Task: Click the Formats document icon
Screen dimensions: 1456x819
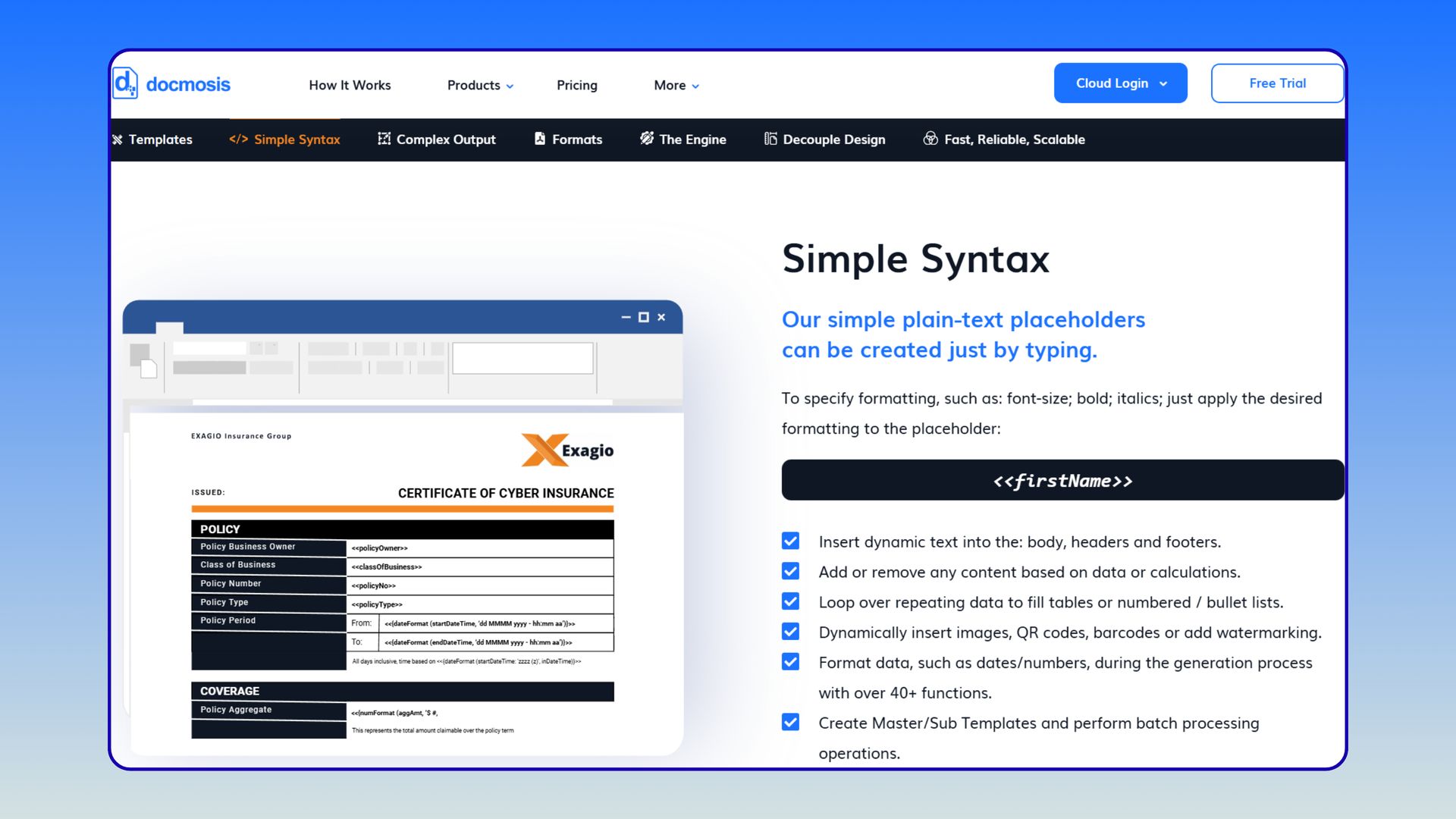Action: pos(540,139)
